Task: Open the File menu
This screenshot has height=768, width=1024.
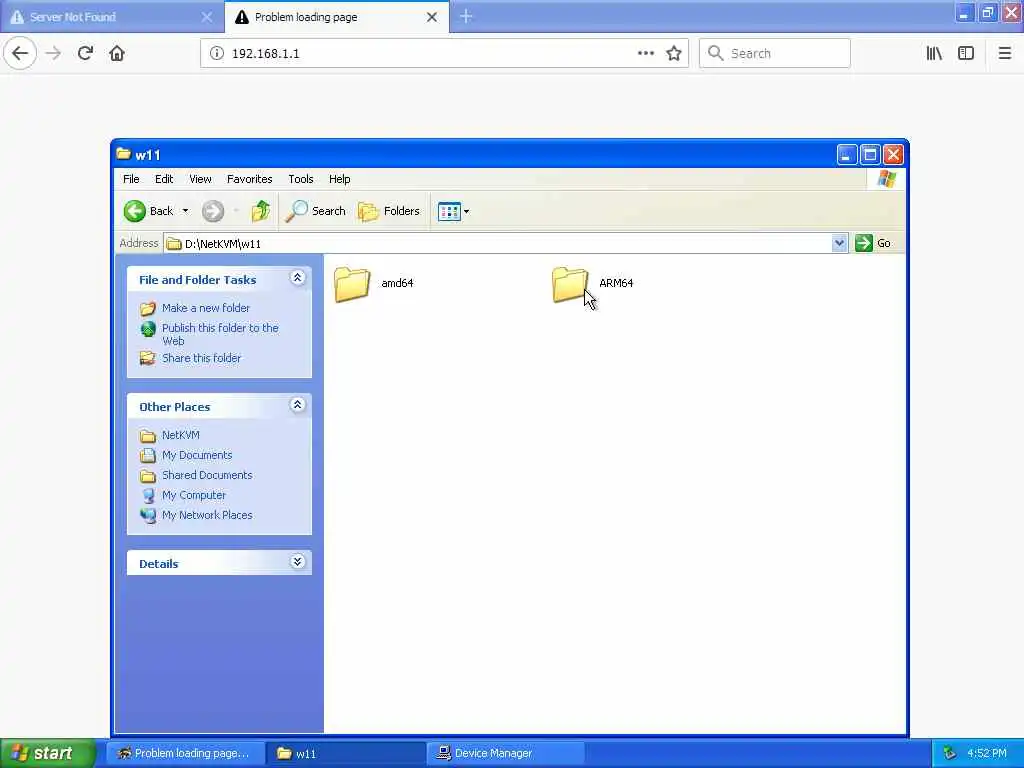Action: (131, 179)
